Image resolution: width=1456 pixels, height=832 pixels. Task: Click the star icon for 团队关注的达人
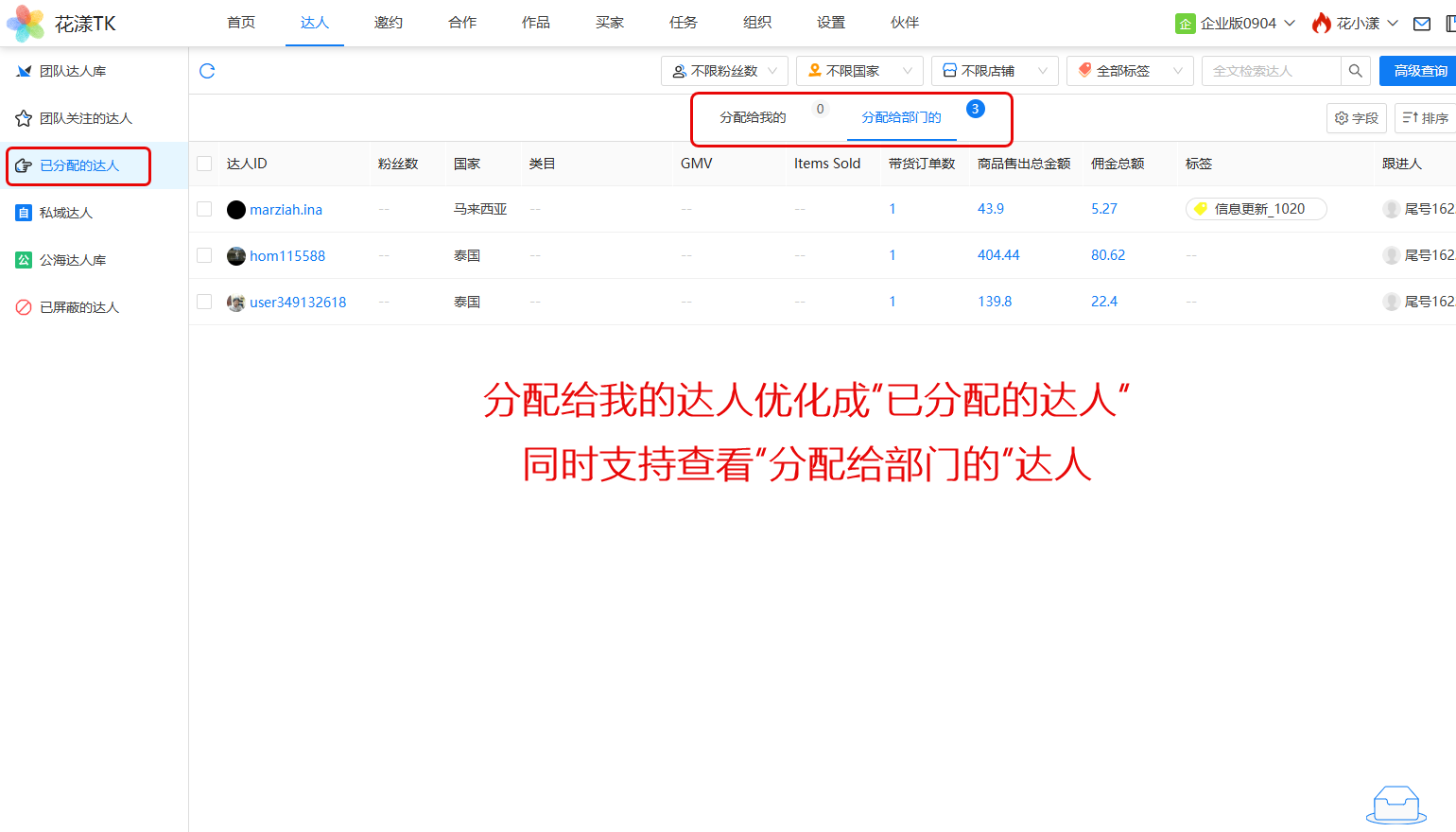click(24, 118)
